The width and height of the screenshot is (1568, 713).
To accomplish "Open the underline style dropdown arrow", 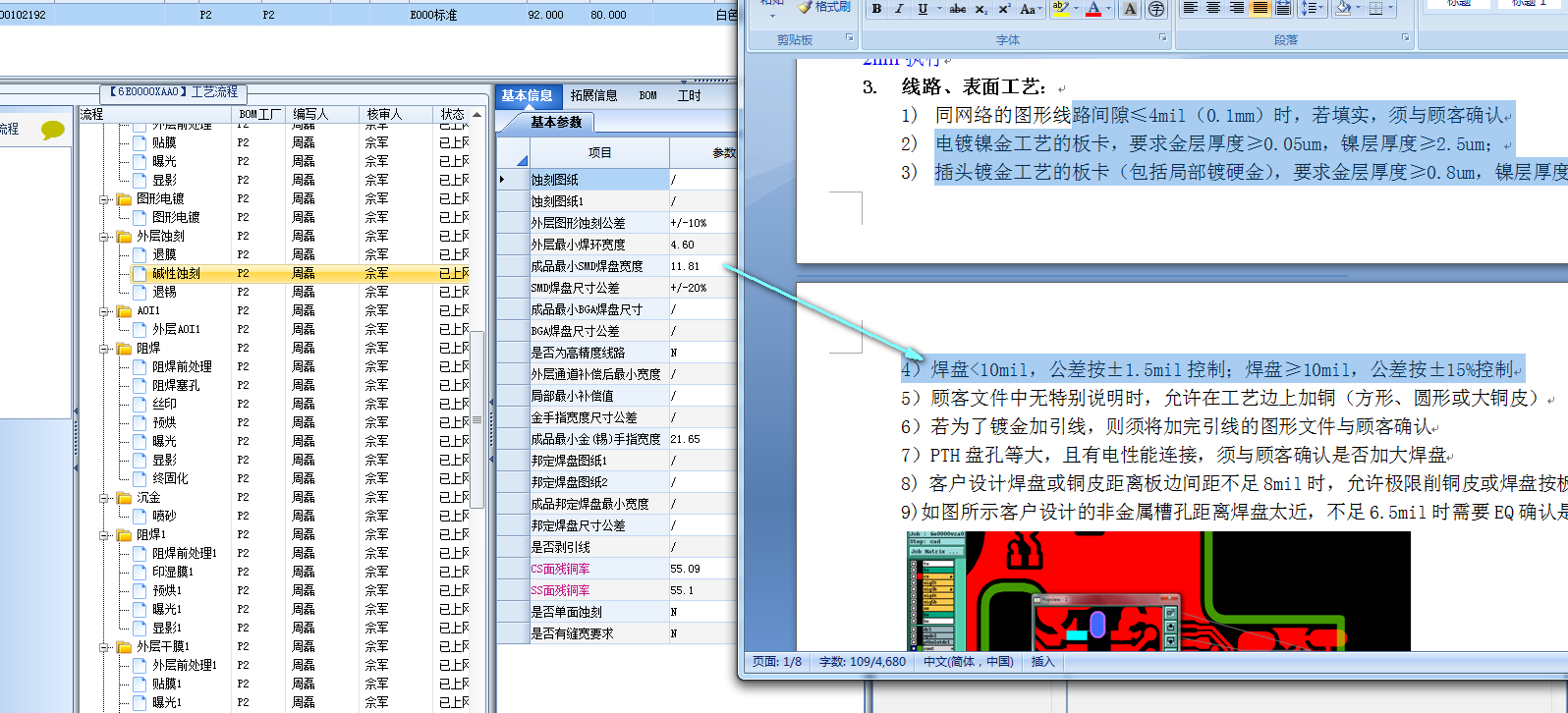I will [937, 9].
